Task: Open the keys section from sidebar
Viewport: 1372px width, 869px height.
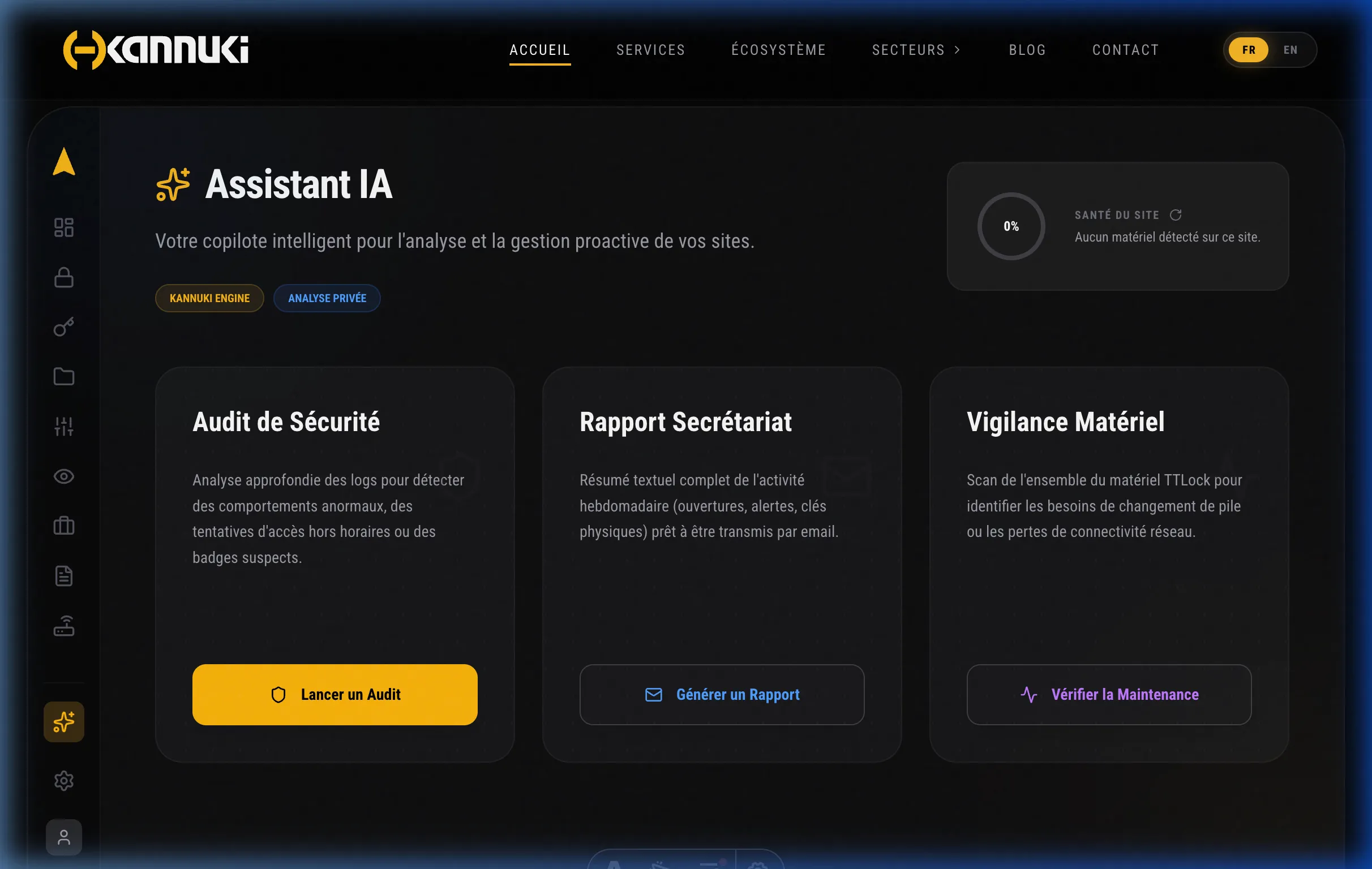Action: tap(64, 327)
